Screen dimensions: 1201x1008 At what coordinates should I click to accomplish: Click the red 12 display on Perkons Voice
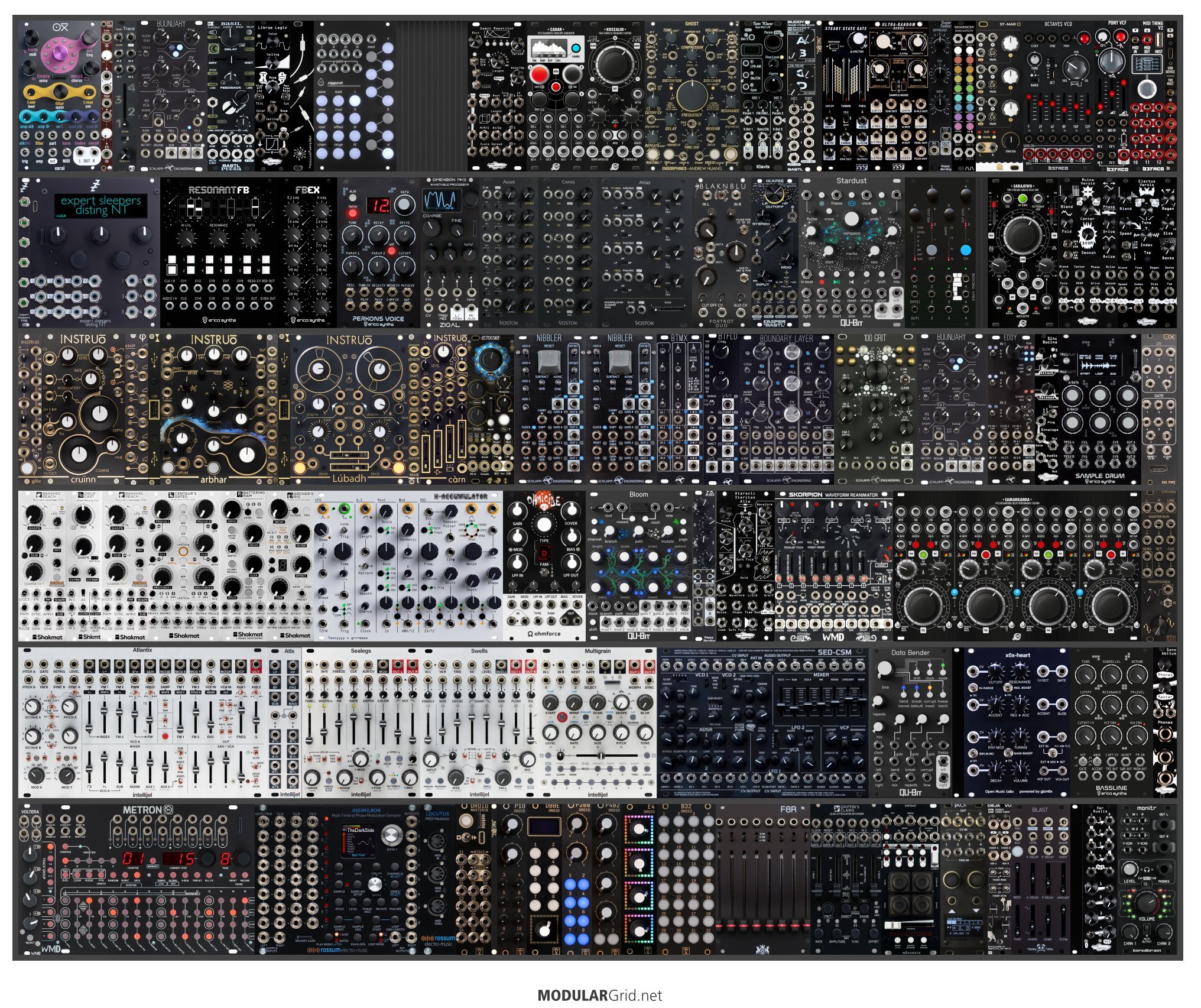[379, 206]
